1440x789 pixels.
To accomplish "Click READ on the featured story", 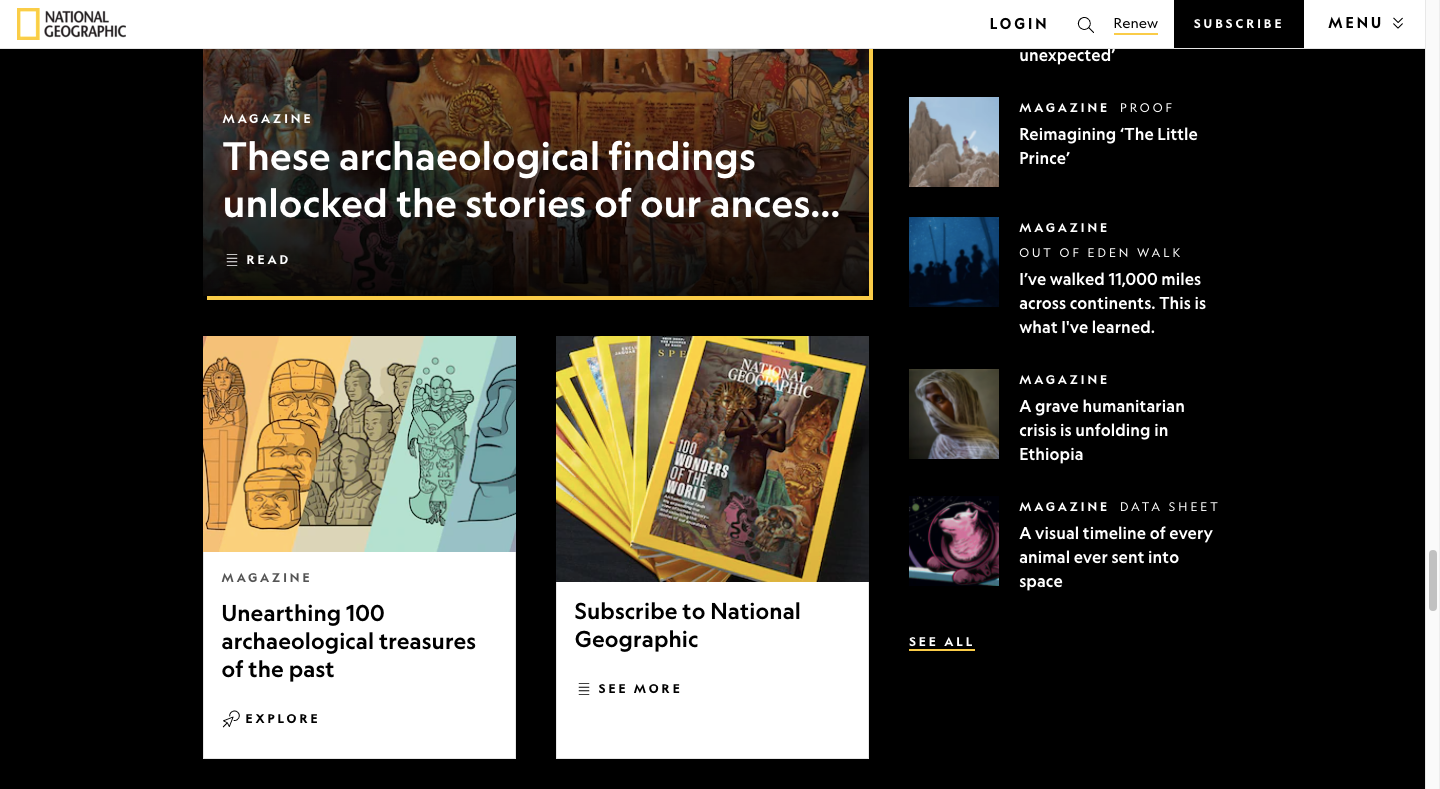I will pyautogui.click(x=268, y=260).
